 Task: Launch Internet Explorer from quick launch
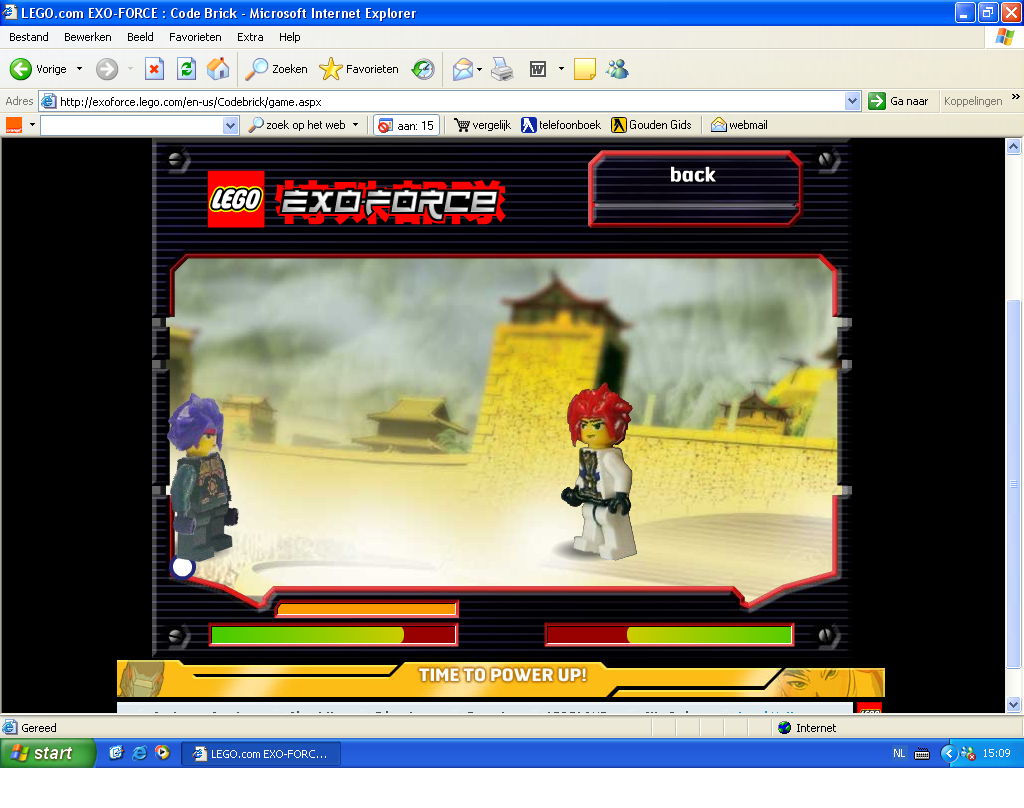click(x=139, y=753)
